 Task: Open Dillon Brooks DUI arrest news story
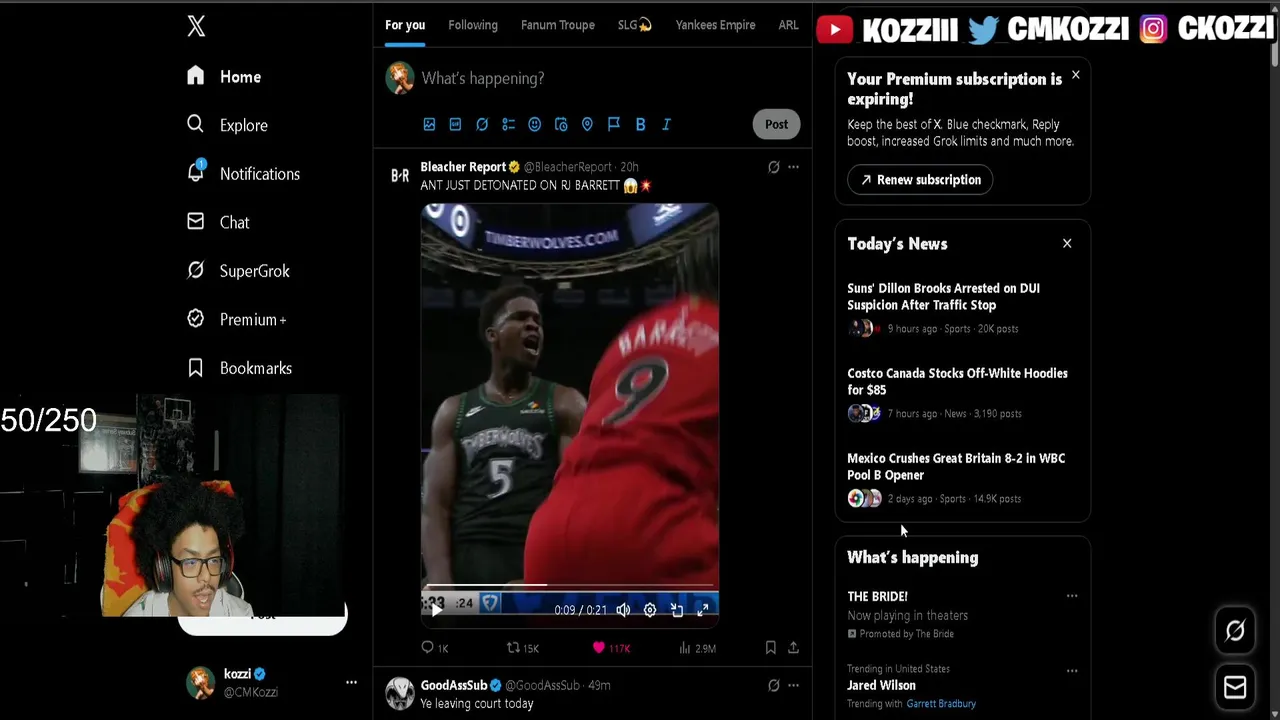click(943, 297)
